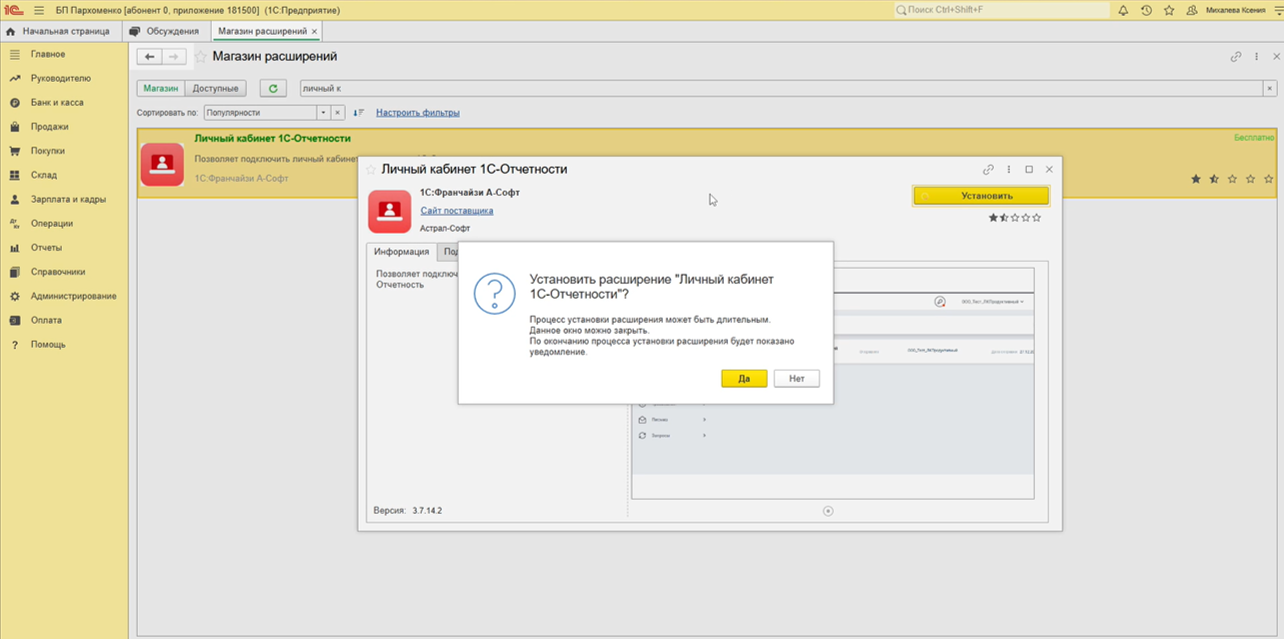The image size is (1284, 639).
Task: Click 1С:Франчайзи А-Софт in the list row
Action: pos(241,178)
